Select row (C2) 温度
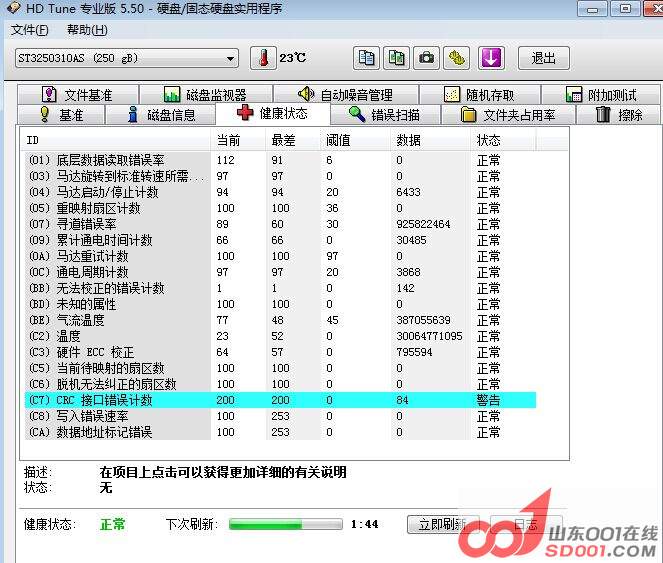The height and width of the screenshot is (563, 663). [x=280, y=336]
